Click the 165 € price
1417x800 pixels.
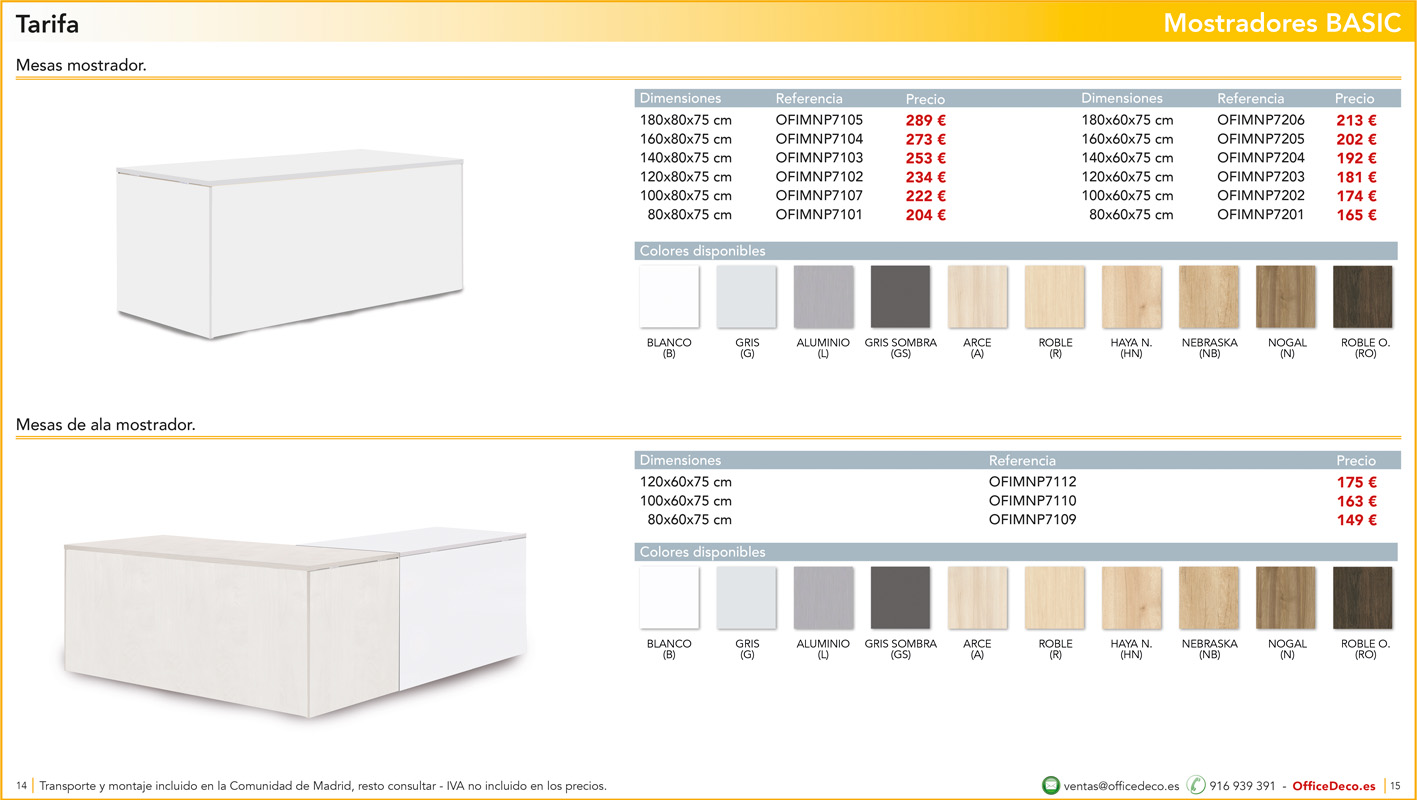pyautogui.click(x=1357, y=216)
